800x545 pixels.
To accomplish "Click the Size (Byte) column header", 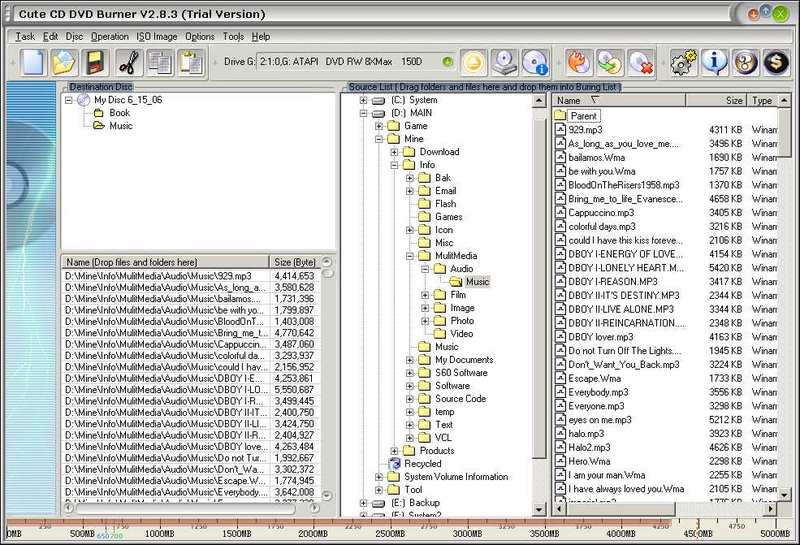I will click(x=295, y=262).
